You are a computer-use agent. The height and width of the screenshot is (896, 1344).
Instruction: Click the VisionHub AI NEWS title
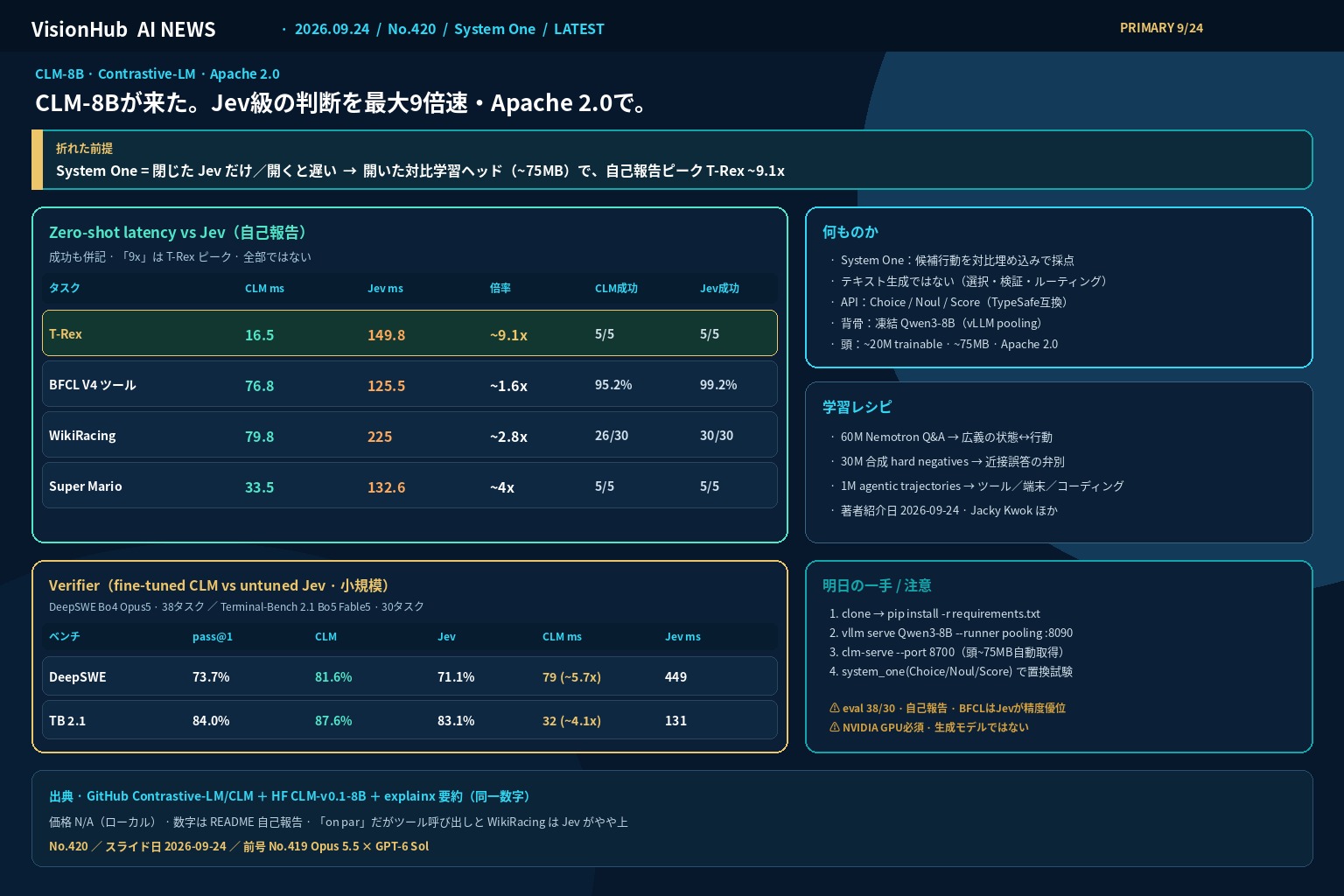(123, 30)
